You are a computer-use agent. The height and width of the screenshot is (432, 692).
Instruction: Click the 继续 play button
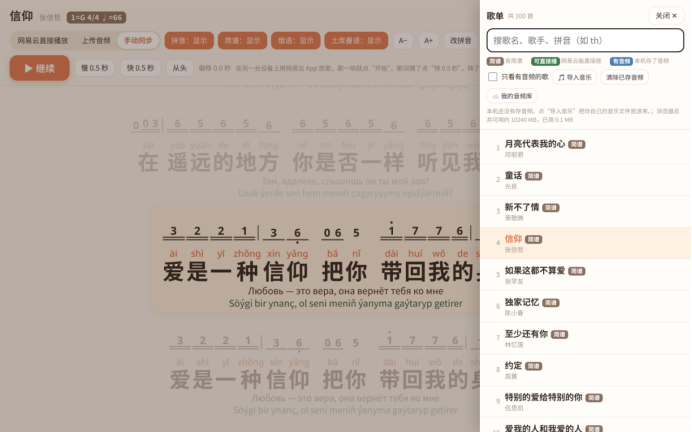(39, 68)
